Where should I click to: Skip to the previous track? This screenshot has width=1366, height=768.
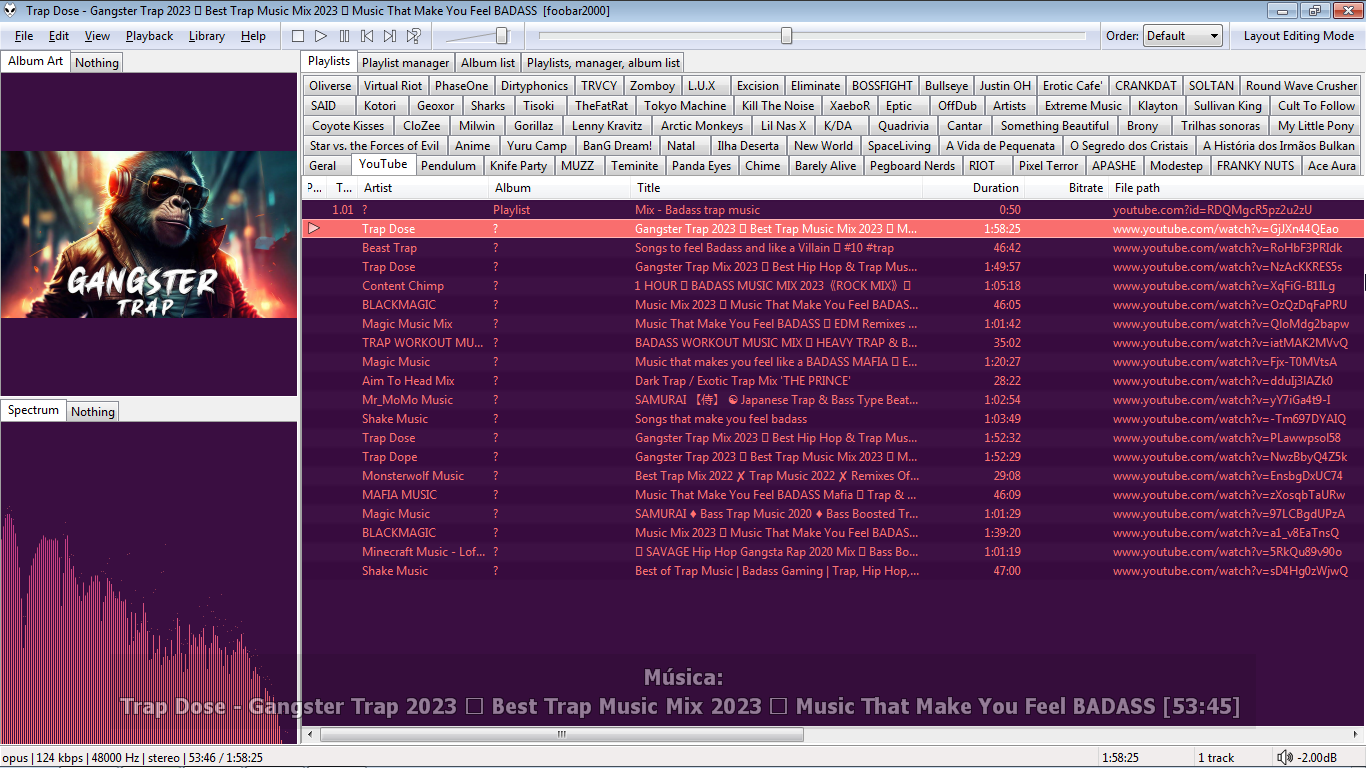367,36
